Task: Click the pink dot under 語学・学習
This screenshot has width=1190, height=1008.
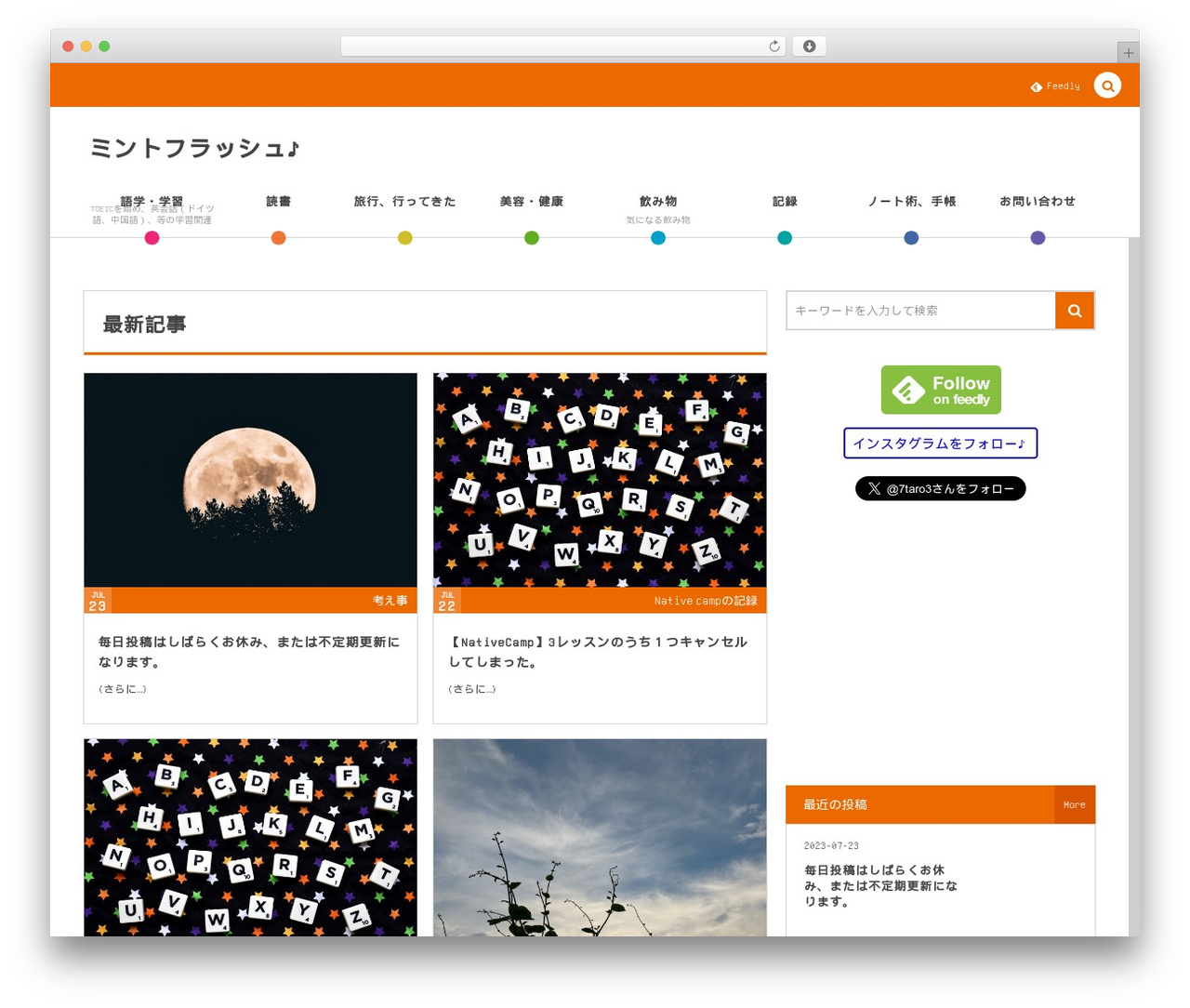Action: click(152, 238)
